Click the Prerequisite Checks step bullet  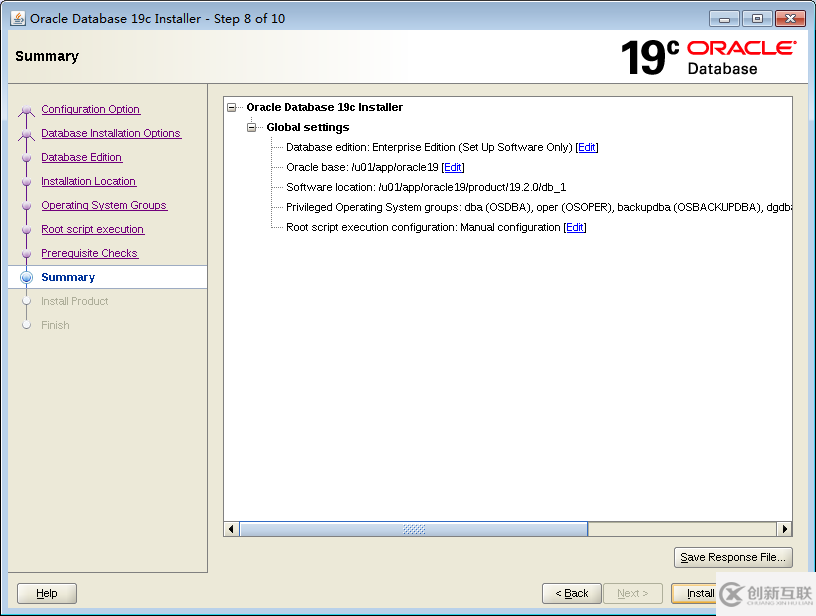(27, 253)
